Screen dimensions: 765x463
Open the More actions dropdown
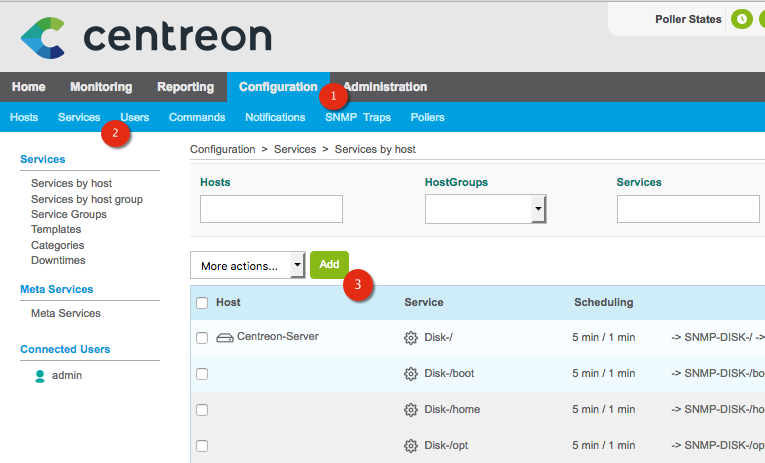[x=247, y=265]
